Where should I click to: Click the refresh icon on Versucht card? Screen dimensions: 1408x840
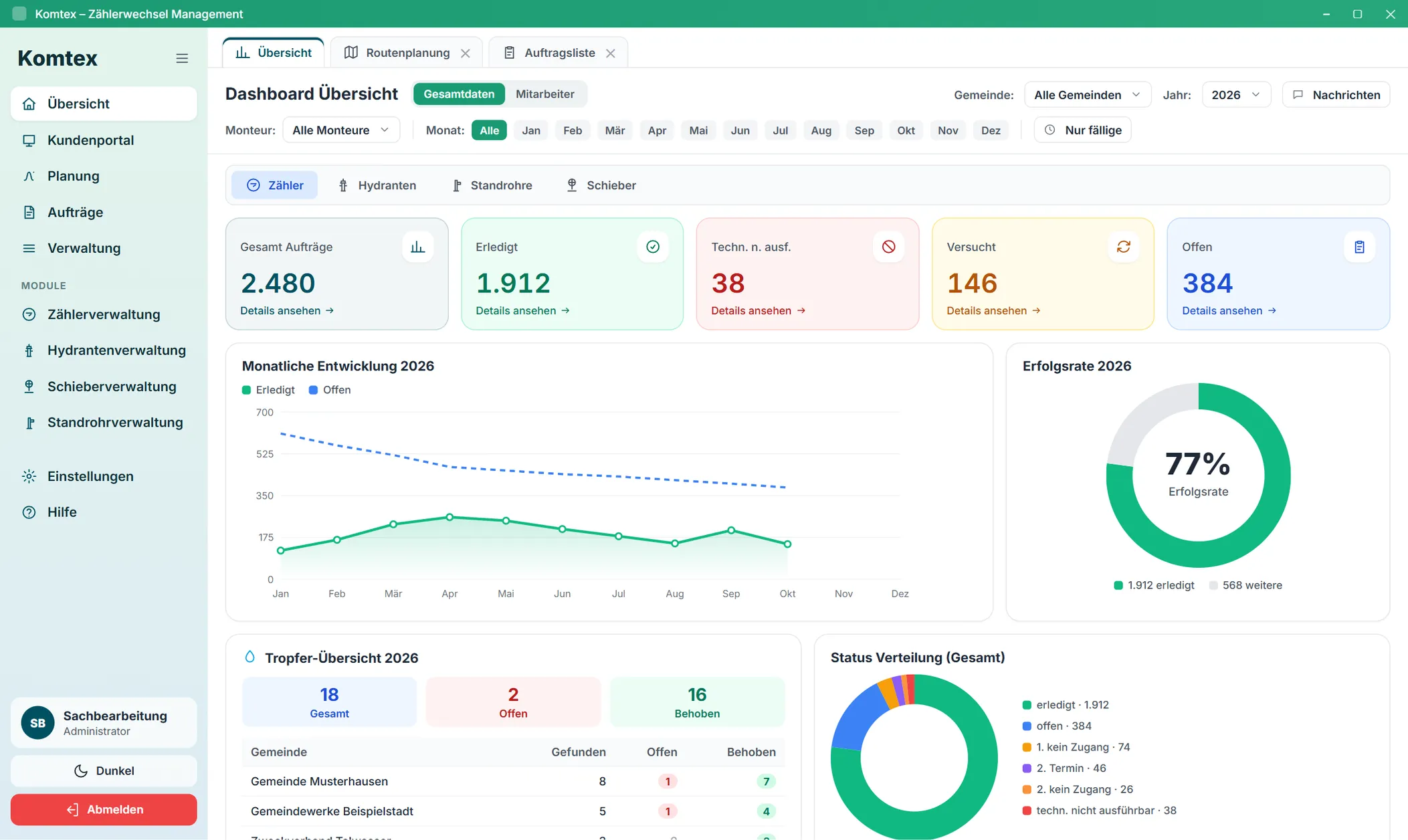pyautogui.click(x=1124, y=247)
